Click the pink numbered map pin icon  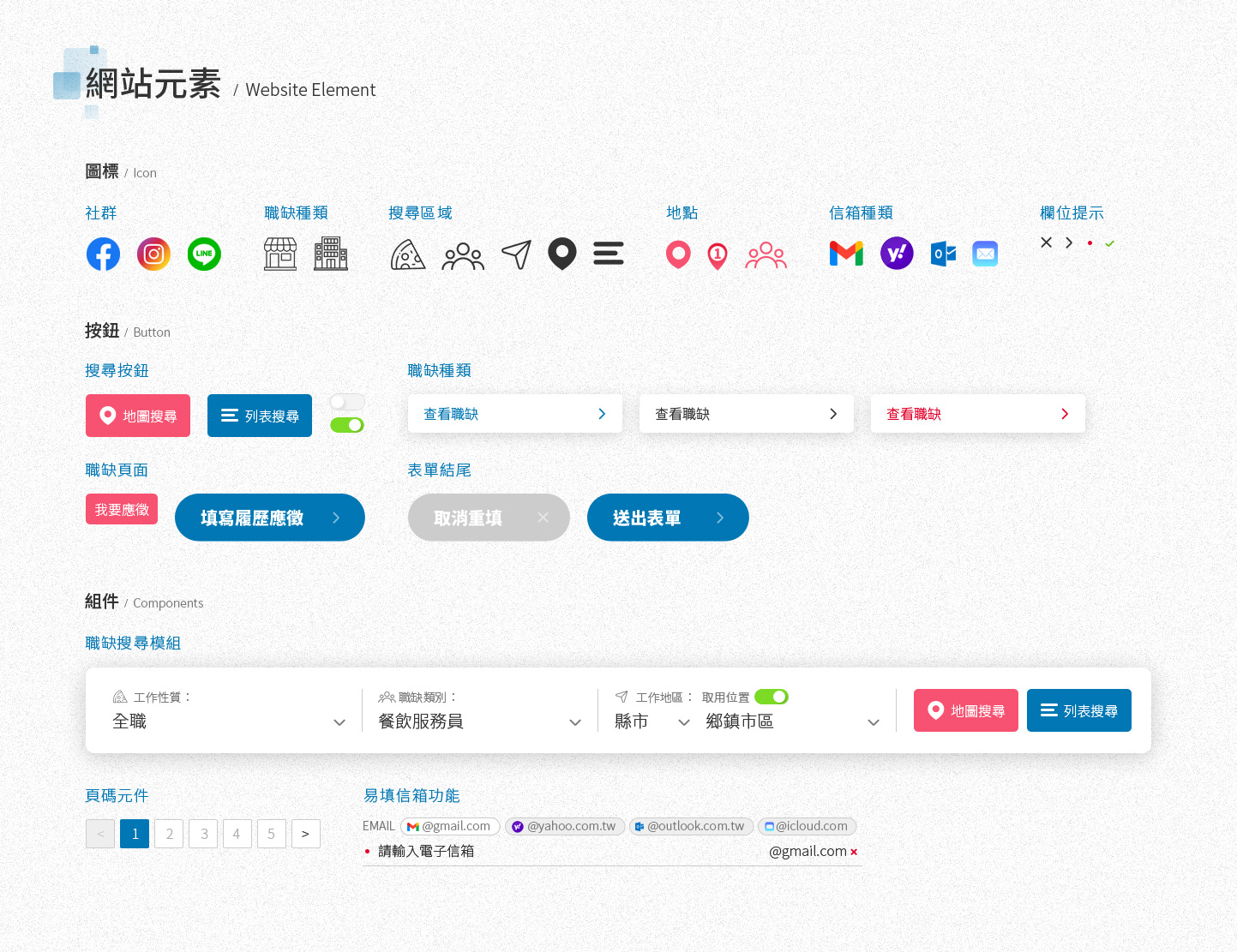tap(718, 254)
